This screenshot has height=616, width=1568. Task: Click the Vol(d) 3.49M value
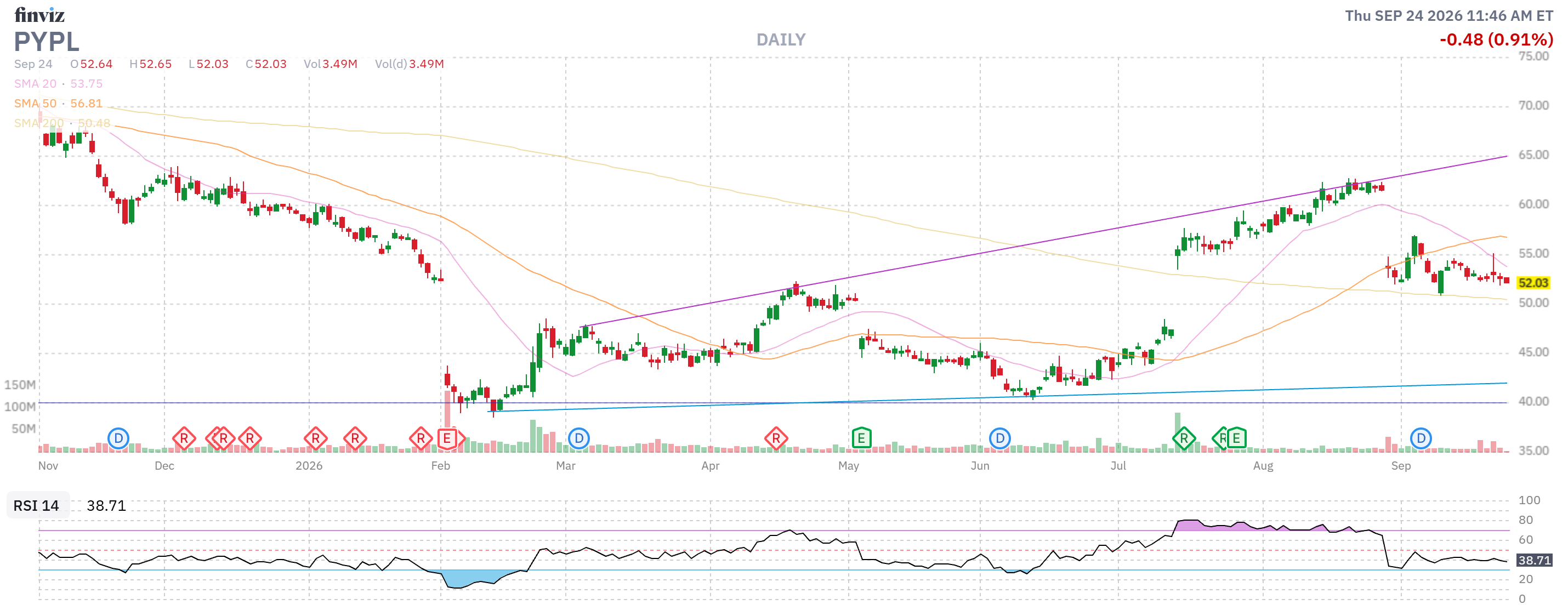coord(410,64)
